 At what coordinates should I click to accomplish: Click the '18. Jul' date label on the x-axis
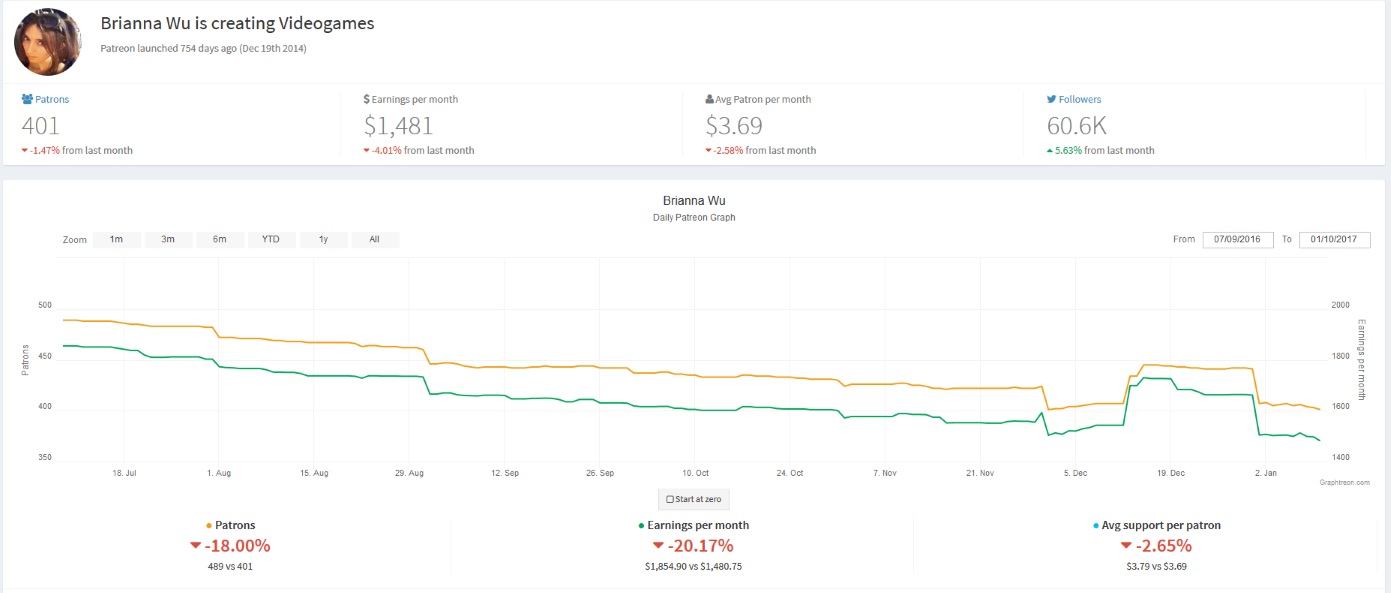(124, 472)
